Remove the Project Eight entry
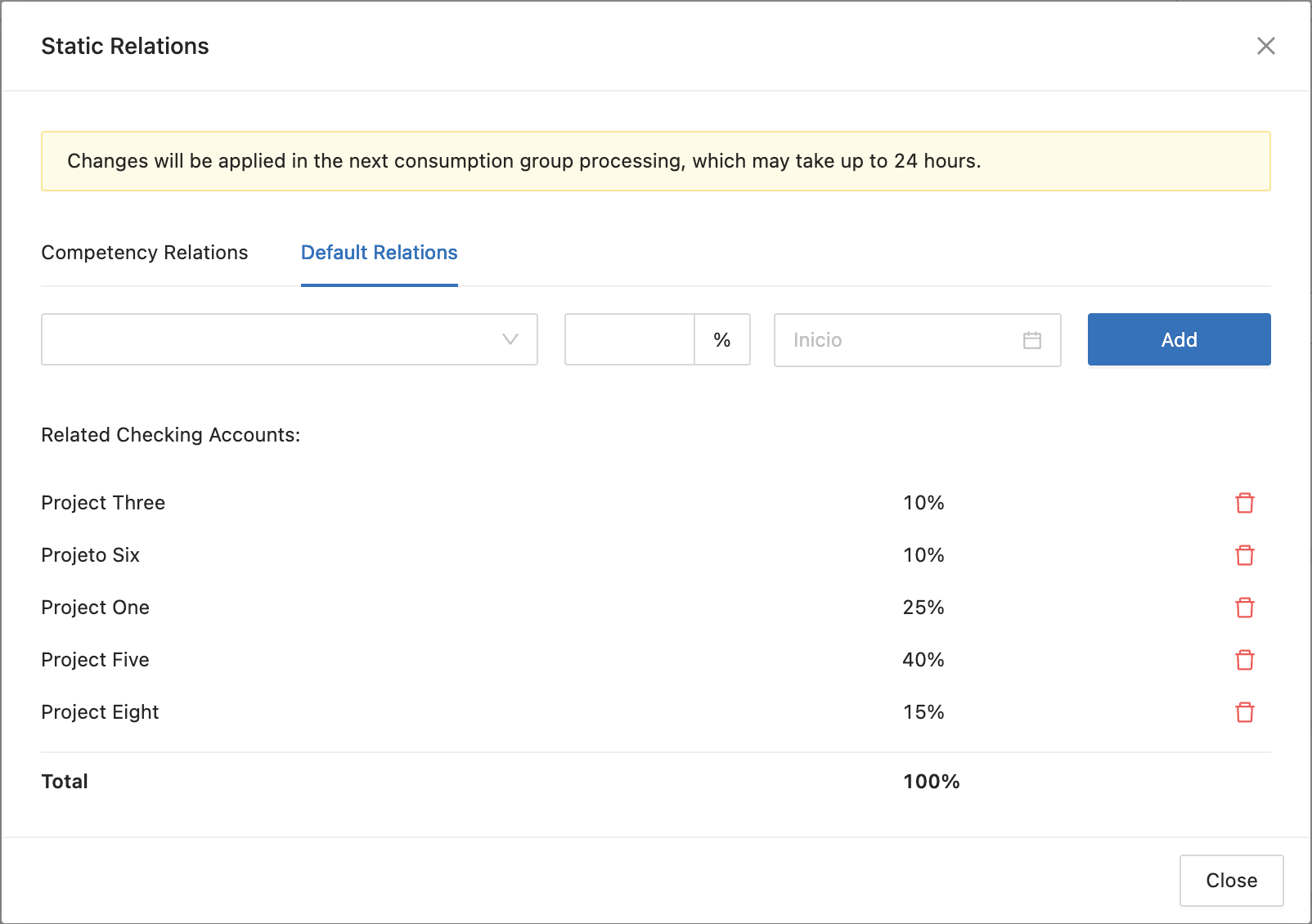The image size is (1312, 924). point(1244,712)
